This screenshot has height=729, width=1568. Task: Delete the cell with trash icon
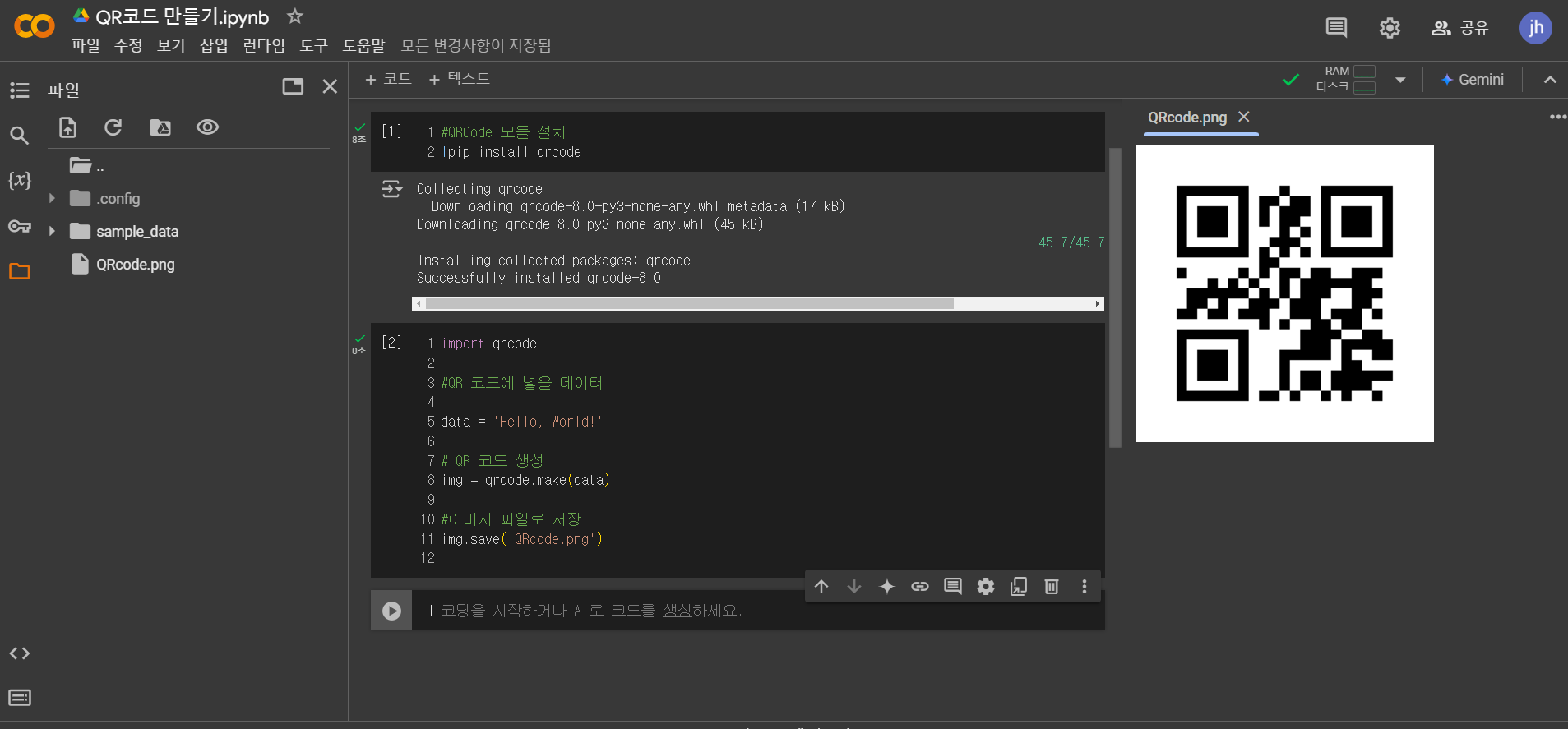tap(1052, 586)
